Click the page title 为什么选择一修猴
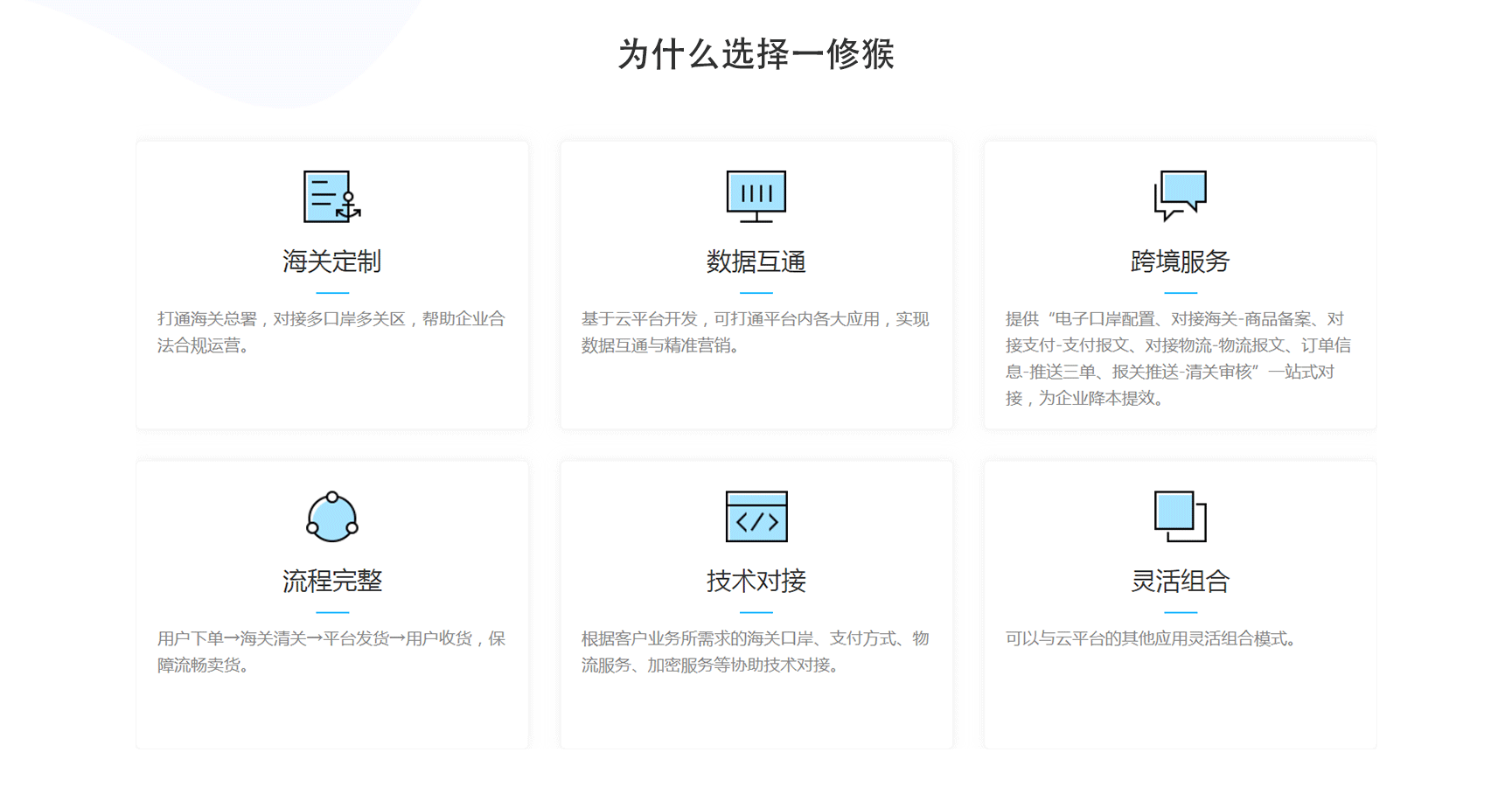 point(756,54)
